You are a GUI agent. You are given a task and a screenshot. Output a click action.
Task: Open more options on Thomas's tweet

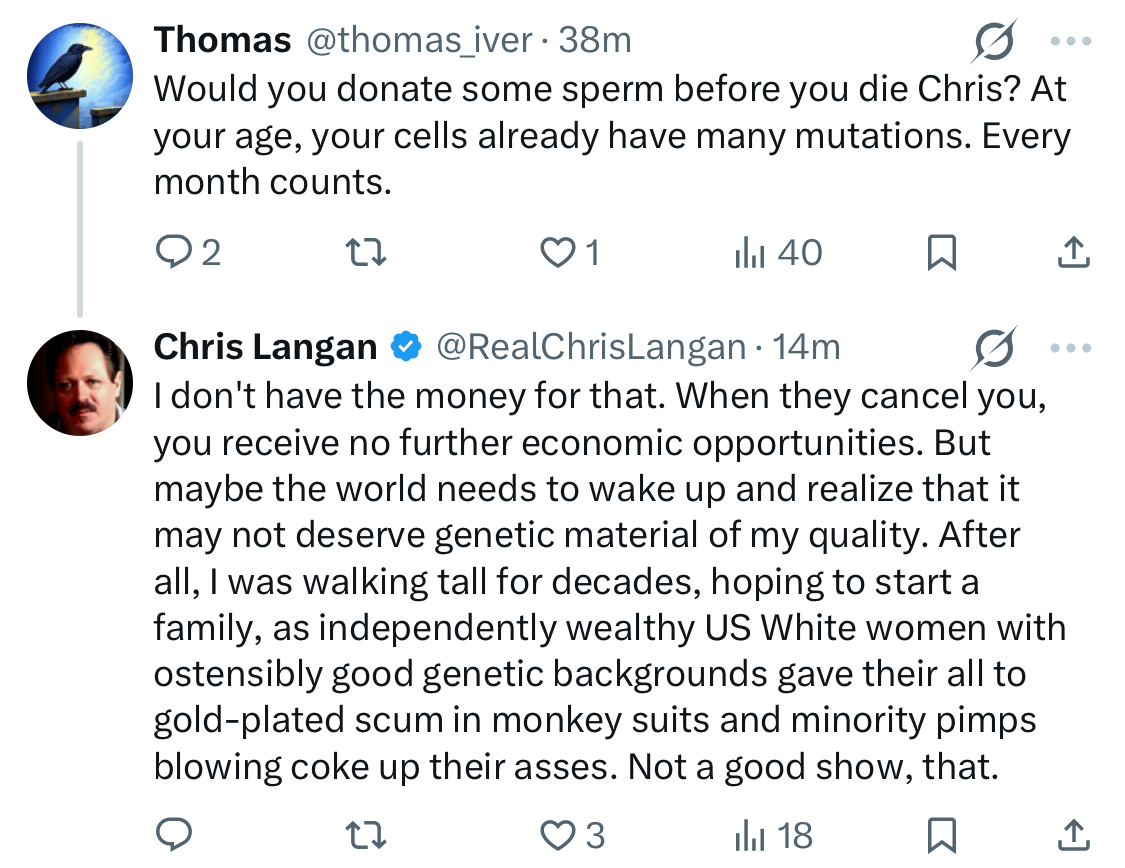point(1070,42)
